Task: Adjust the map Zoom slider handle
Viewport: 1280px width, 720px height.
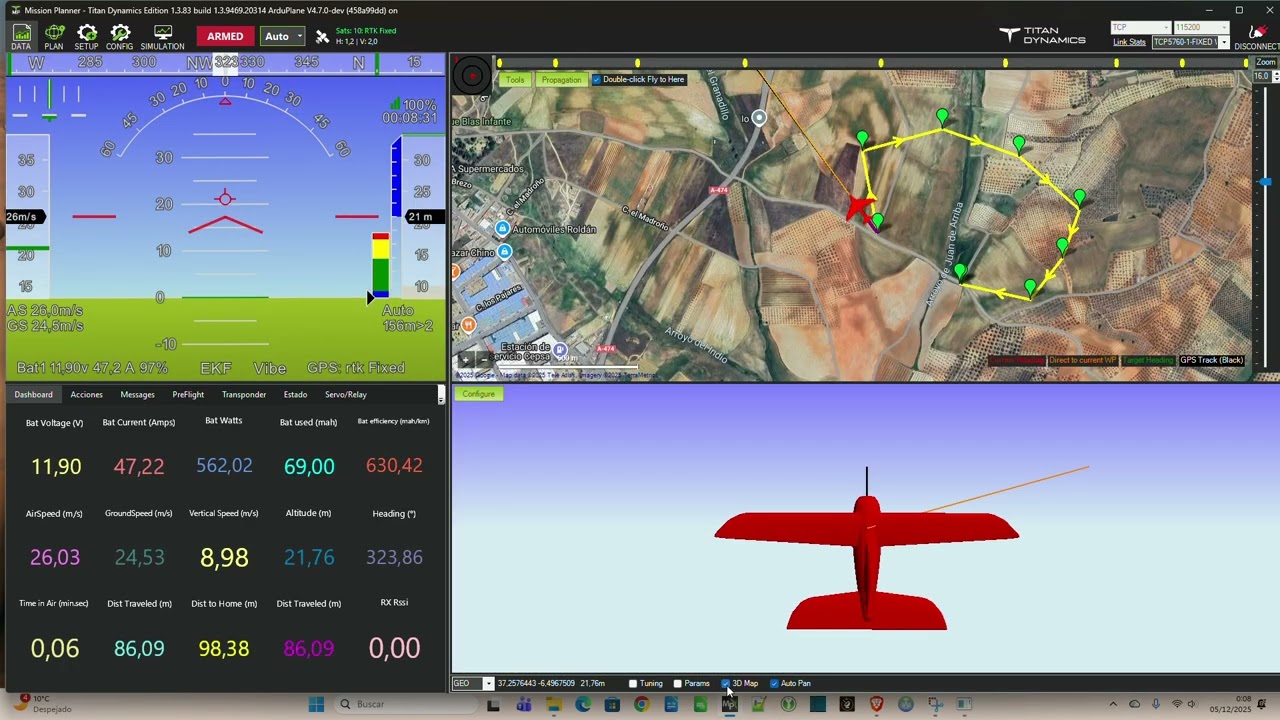Action: tap(1265, 182)
